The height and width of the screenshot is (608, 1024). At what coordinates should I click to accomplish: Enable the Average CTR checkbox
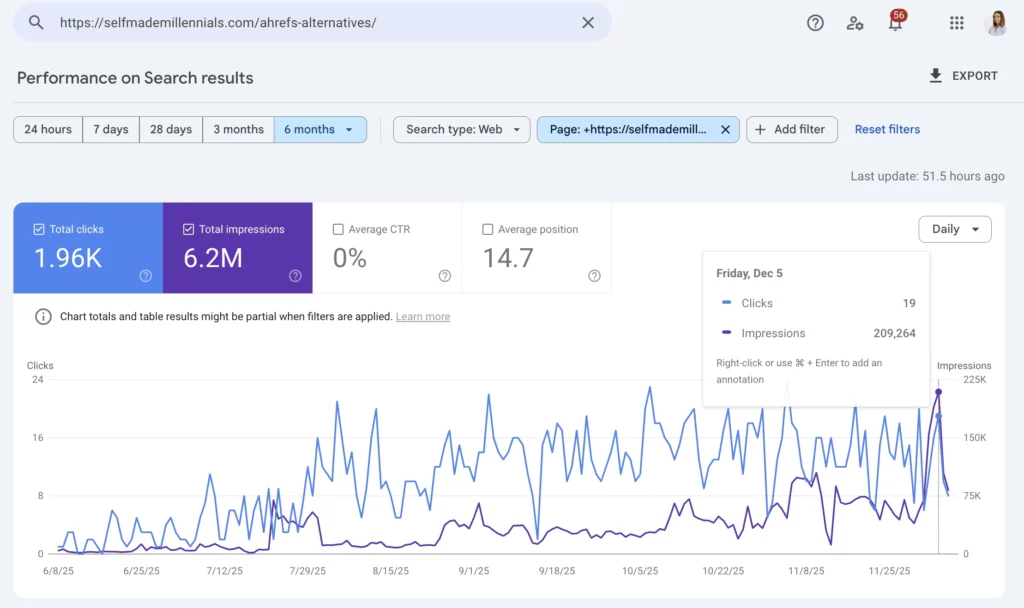click(x=338, y=229)
